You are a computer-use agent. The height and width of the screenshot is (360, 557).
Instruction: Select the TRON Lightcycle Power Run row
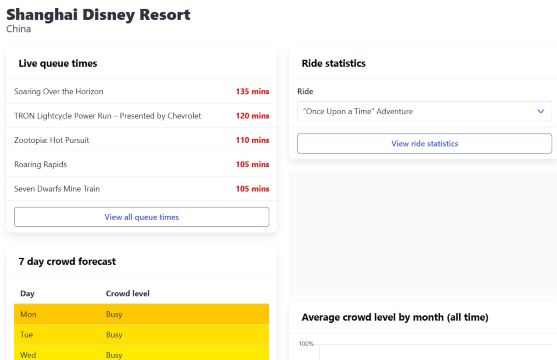[141, 116]
